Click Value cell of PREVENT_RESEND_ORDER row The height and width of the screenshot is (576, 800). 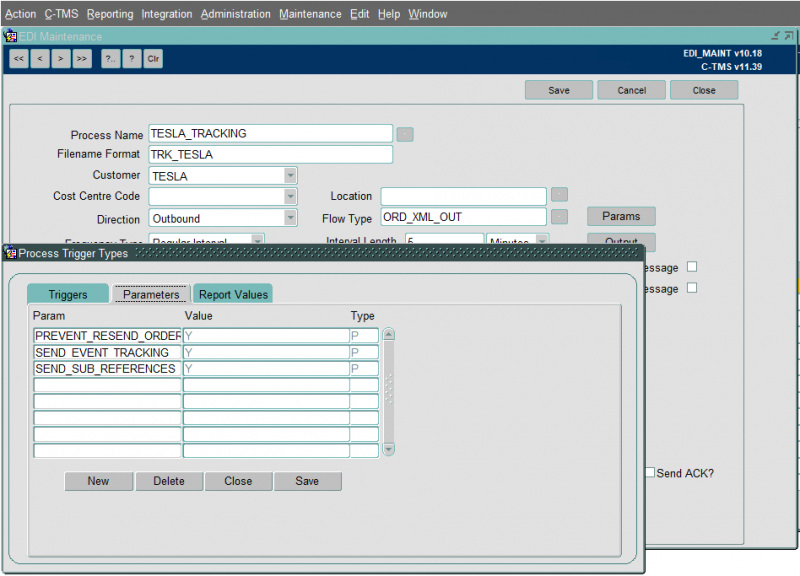coord(266,336)
